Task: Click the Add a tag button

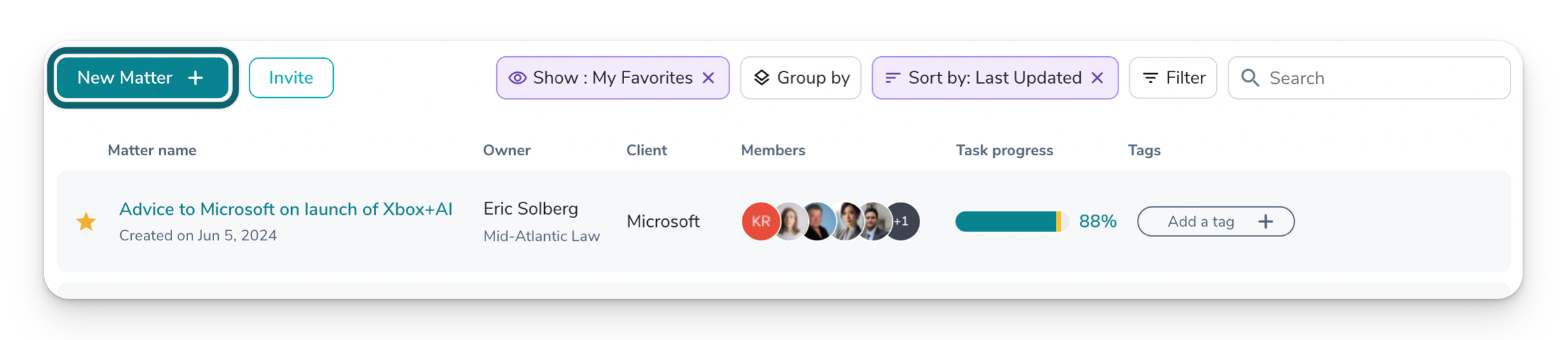Action: 1215,222
